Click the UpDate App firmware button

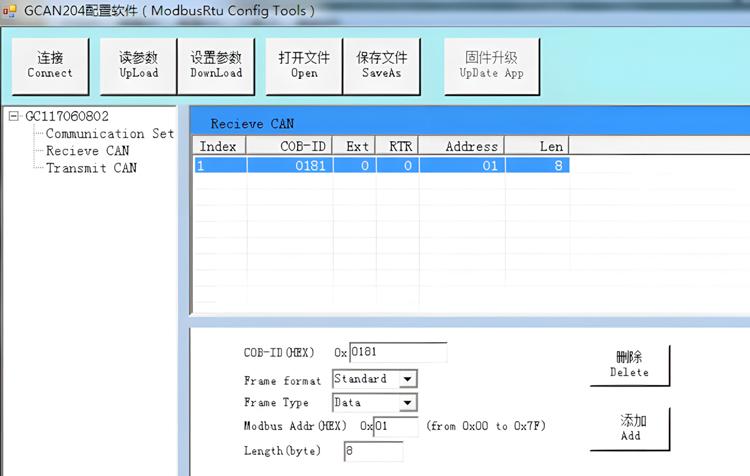pos(492,66)
